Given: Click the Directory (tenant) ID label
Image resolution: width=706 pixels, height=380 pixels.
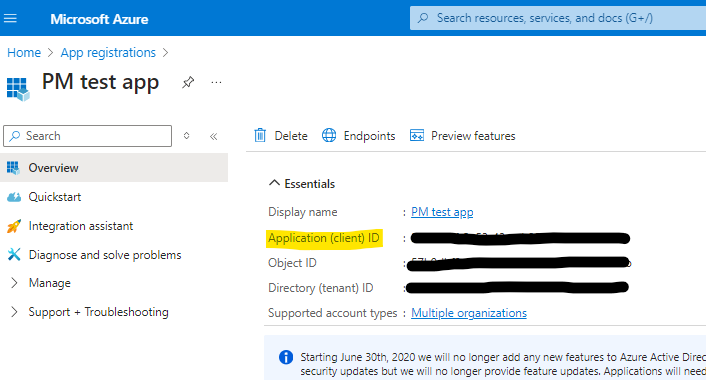Looking at the screenshot, I should point(321,288).
